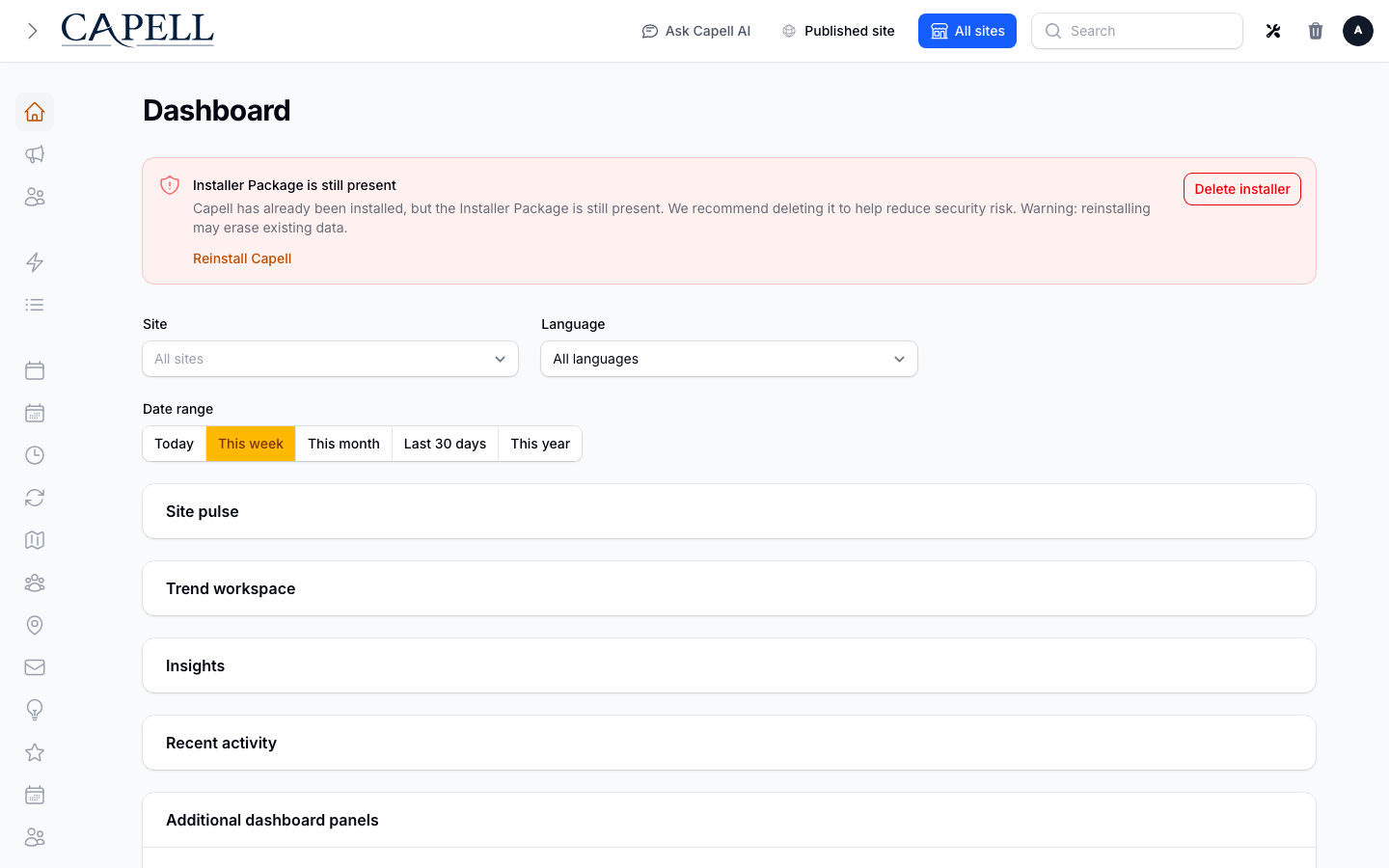Open the tools wrench icon in header
1389x868 pixels.
coord(1273,31)
